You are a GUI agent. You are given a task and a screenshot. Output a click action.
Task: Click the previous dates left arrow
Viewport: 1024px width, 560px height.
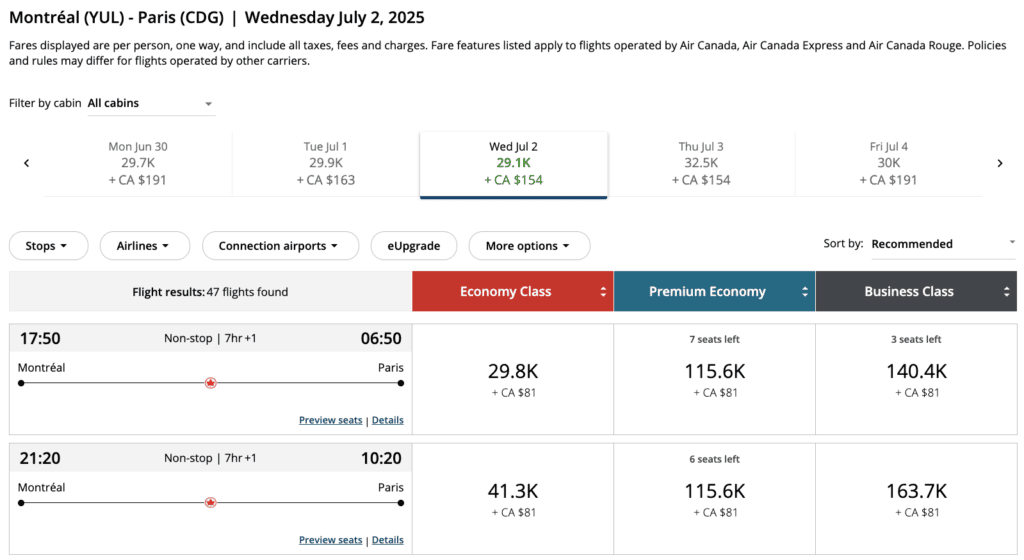pos(27,163)
